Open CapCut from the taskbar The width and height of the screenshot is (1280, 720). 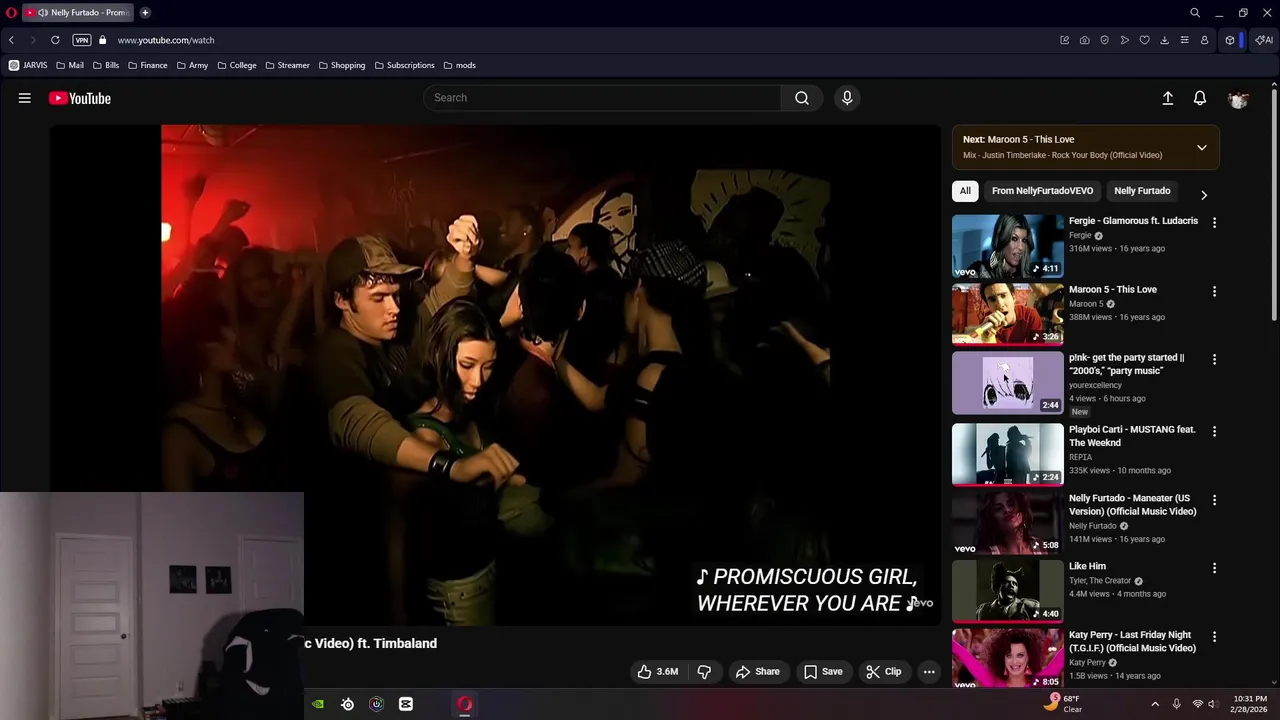point(405,704)
